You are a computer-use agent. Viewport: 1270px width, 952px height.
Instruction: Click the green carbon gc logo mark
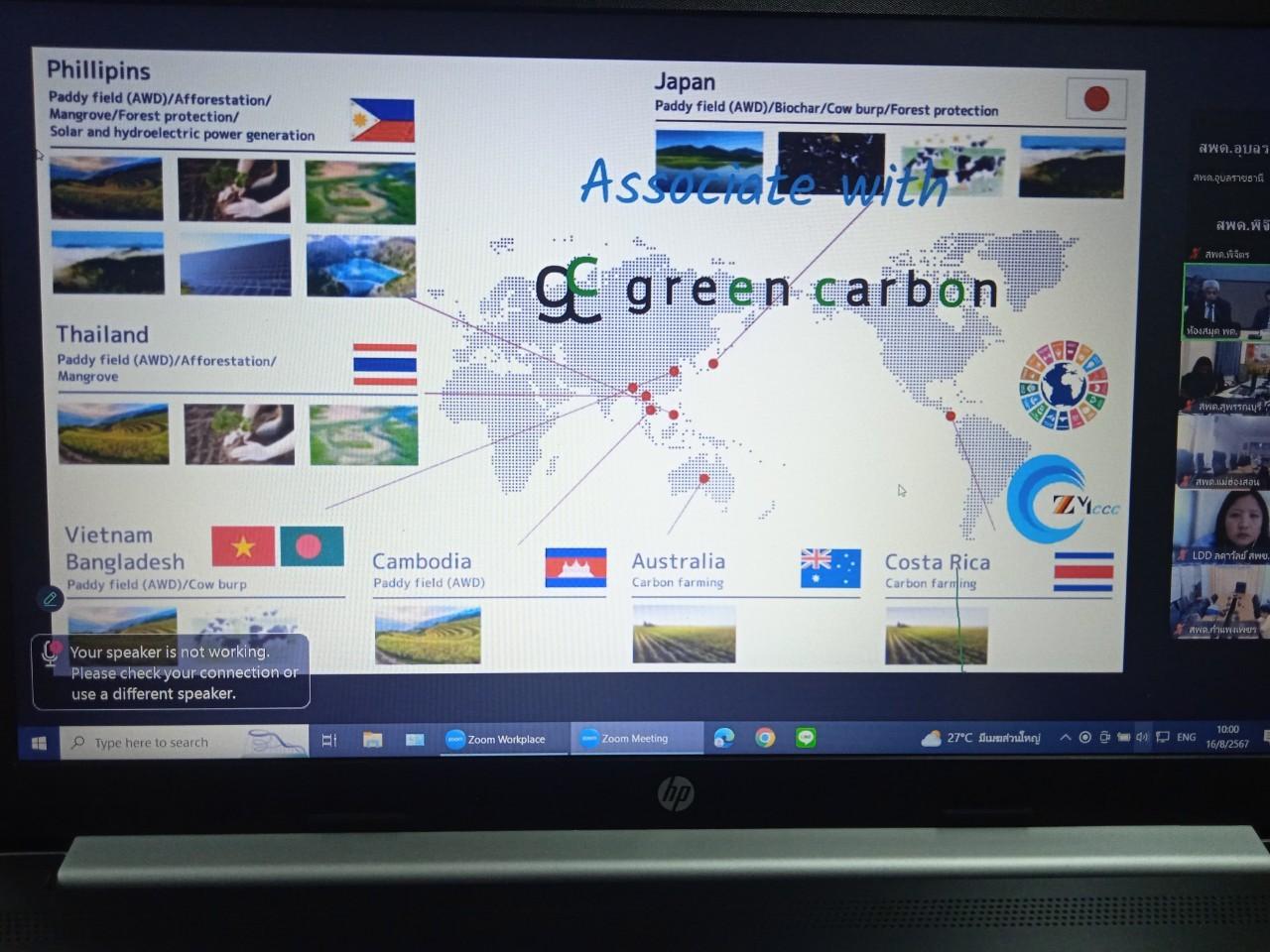pos(569,289)
